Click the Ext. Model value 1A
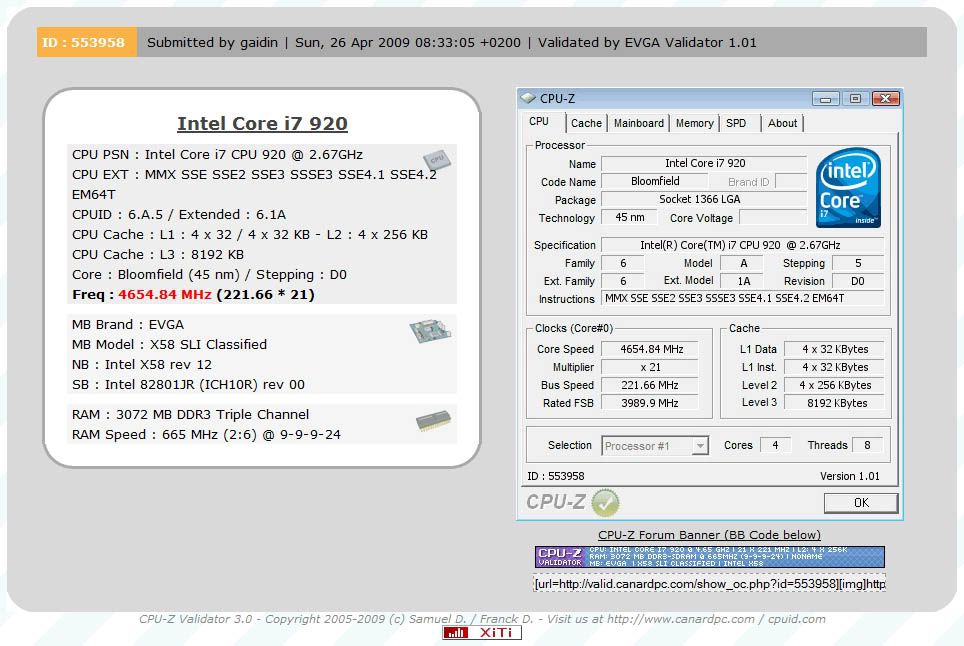Image resolution: width=964 pixels, height=646 pixels. point(743,281)
